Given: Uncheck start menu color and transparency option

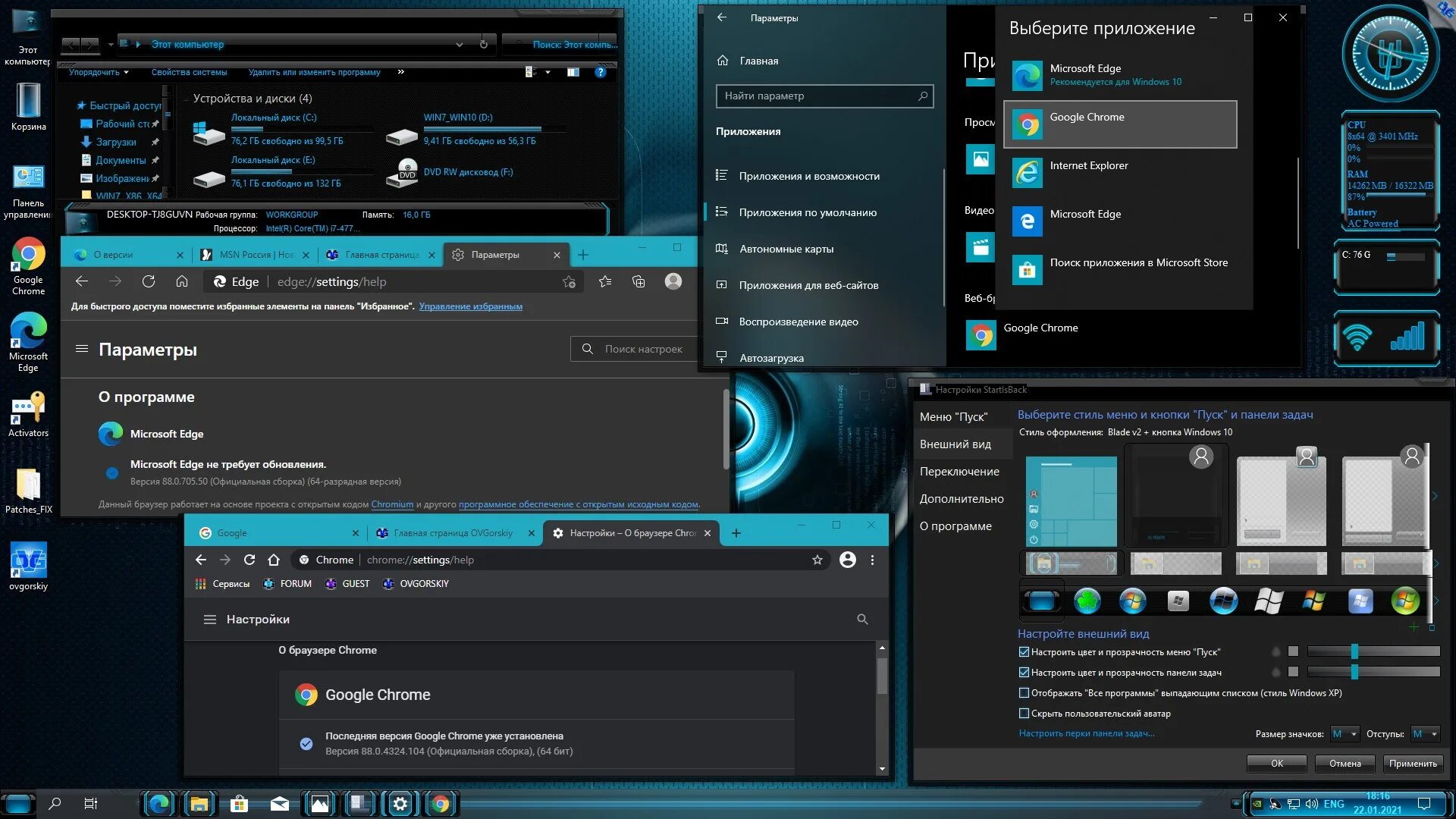Looking at the screenshot, I should (x=1024, y=652).
